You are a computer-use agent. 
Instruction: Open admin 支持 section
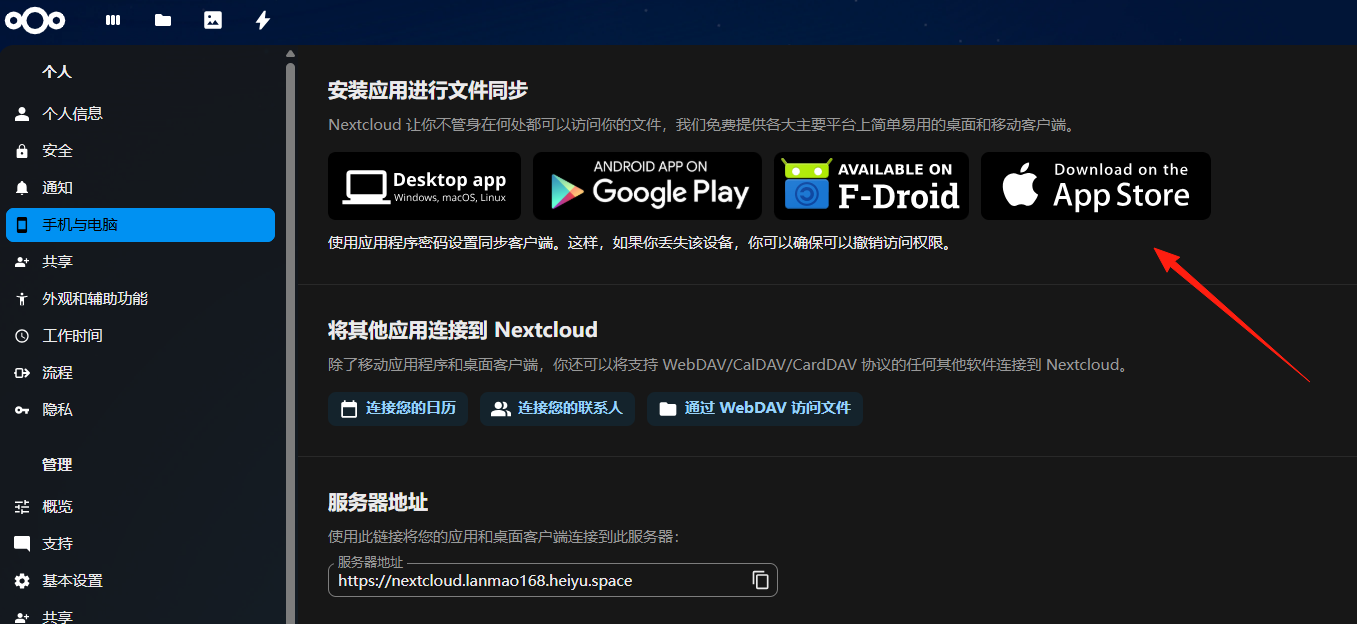(x=140, y=544)
